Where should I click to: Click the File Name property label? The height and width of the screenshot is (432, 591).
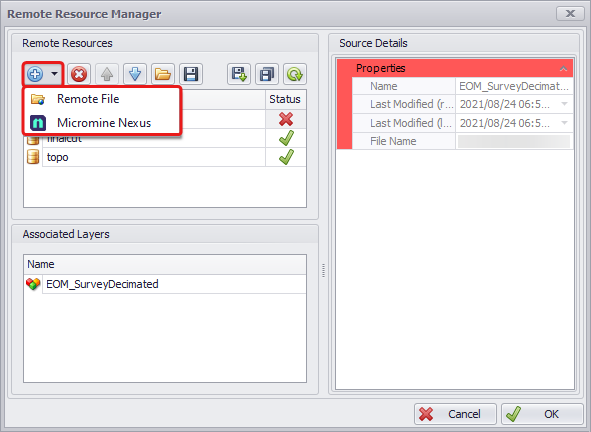393,141
